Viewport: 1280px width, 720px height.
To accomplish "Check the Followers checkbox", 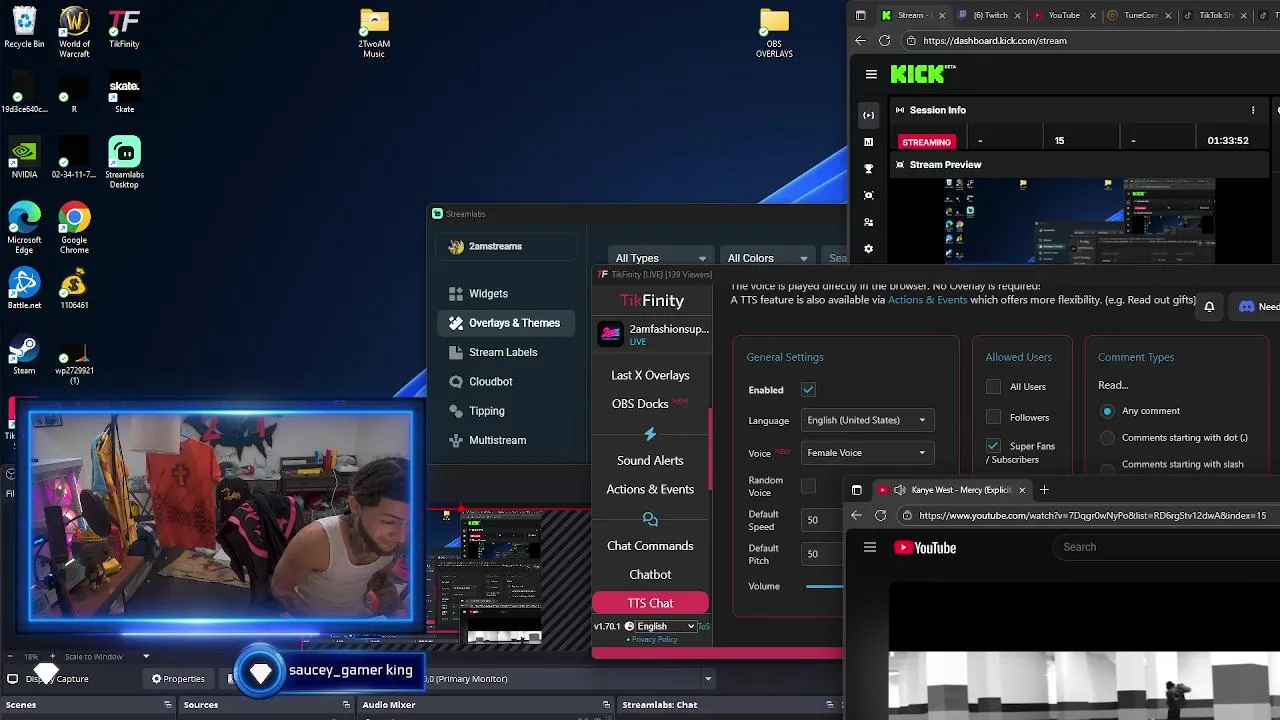I will pyautogui.click(x=993, y=416).
